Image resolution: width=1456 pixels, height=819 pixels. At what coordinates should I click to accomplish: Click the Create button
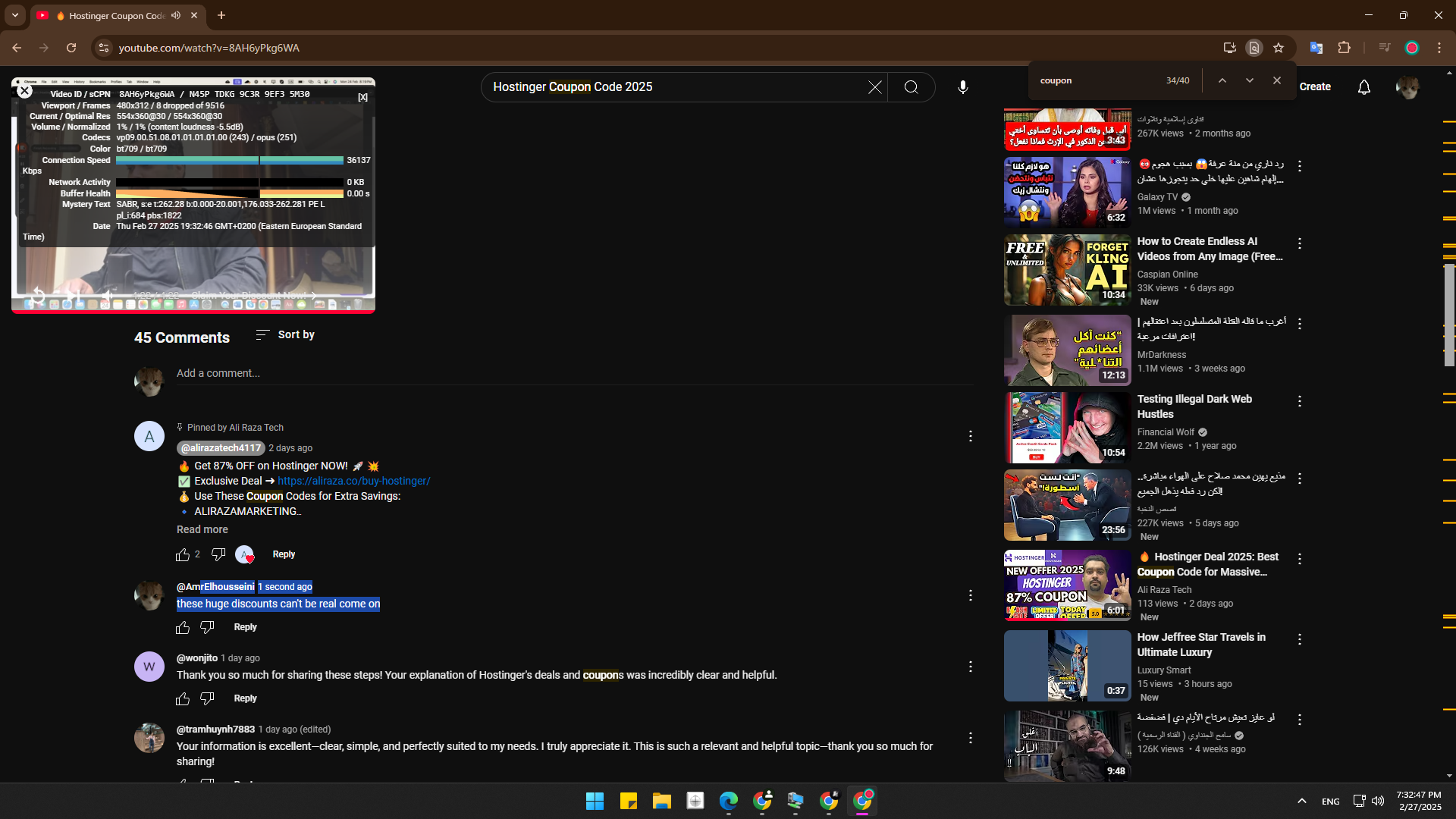click(x=1315, y=87)
